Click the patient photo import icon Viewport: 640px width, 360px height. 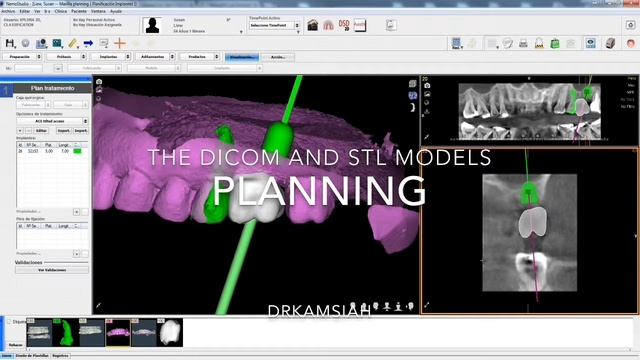point(41,43)
